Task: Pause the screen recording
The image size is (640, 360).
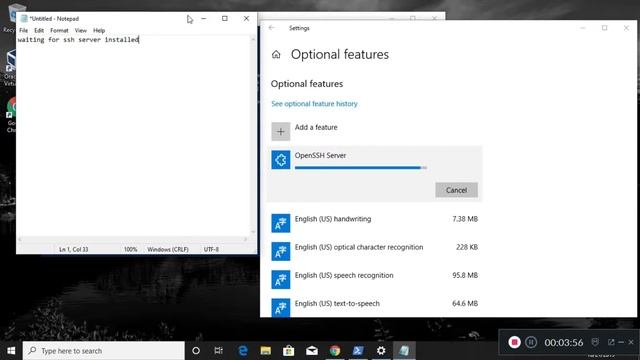Action: 531,342
